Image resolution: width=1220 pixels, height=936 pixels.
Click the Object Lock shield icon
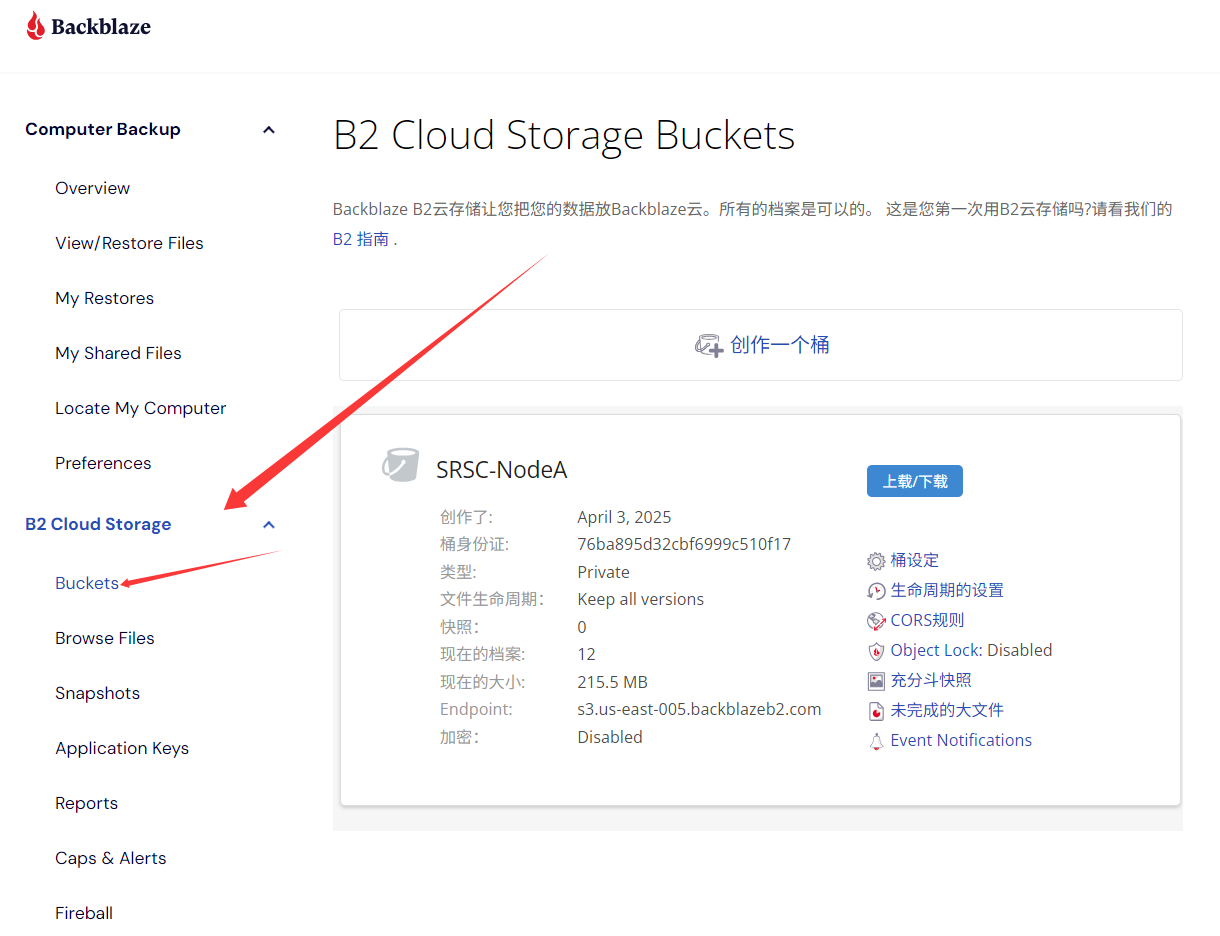[876, 651]
